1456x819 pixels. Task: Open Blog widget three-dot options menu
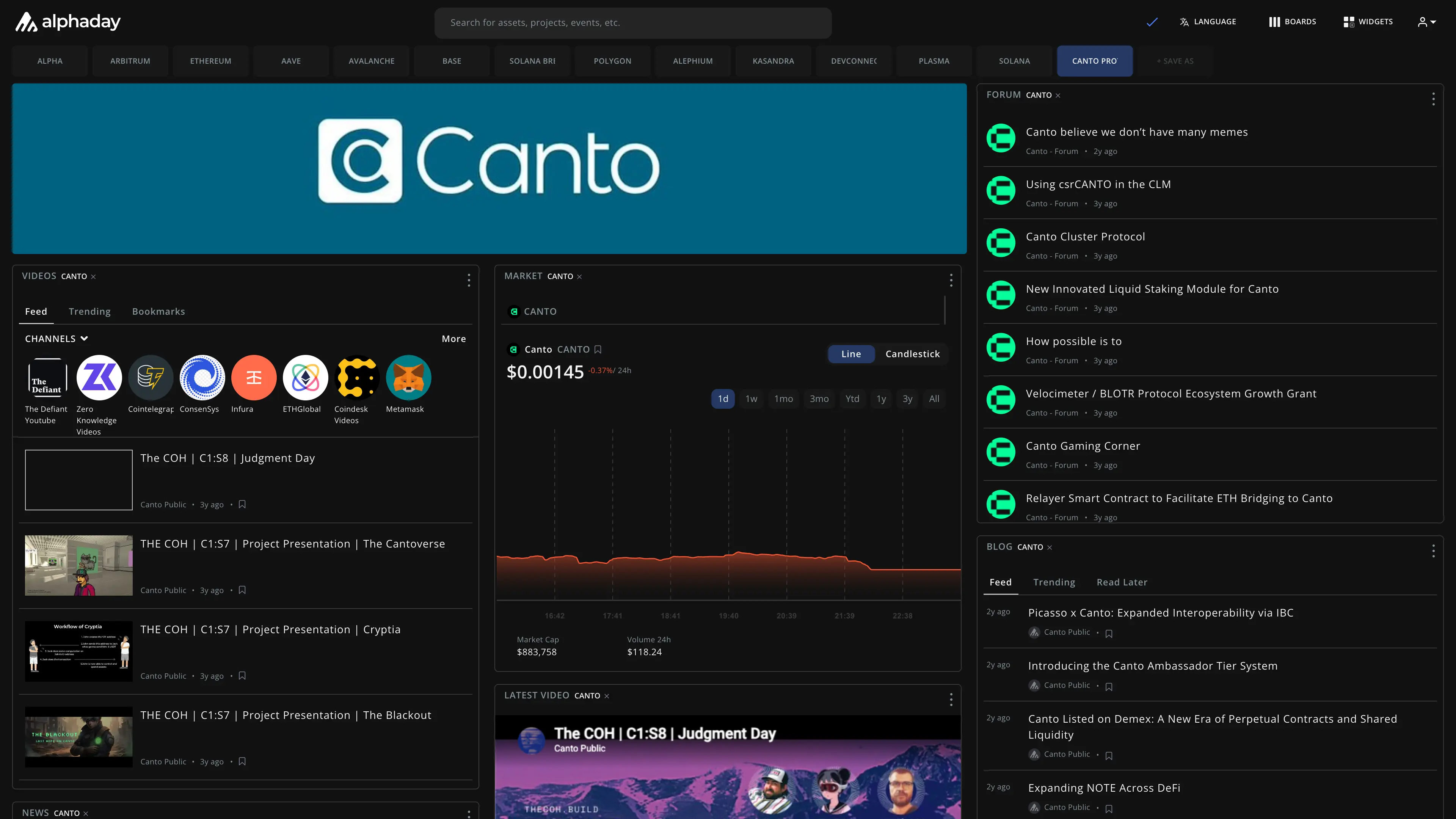point(1433,551)
